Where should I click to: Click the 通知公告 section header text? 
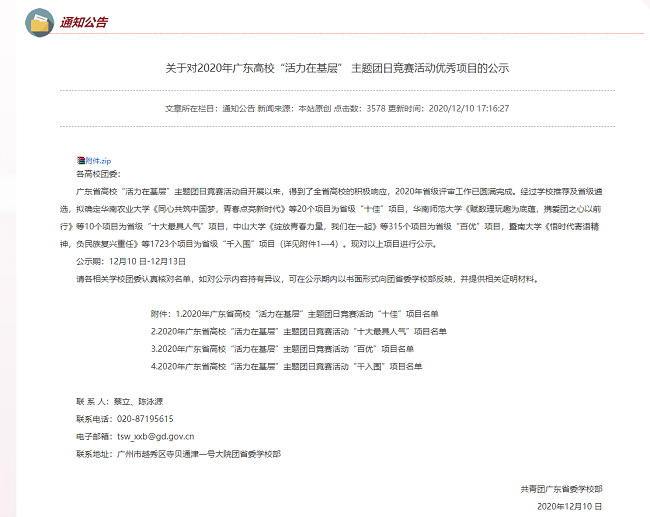[x=84, y=23]
